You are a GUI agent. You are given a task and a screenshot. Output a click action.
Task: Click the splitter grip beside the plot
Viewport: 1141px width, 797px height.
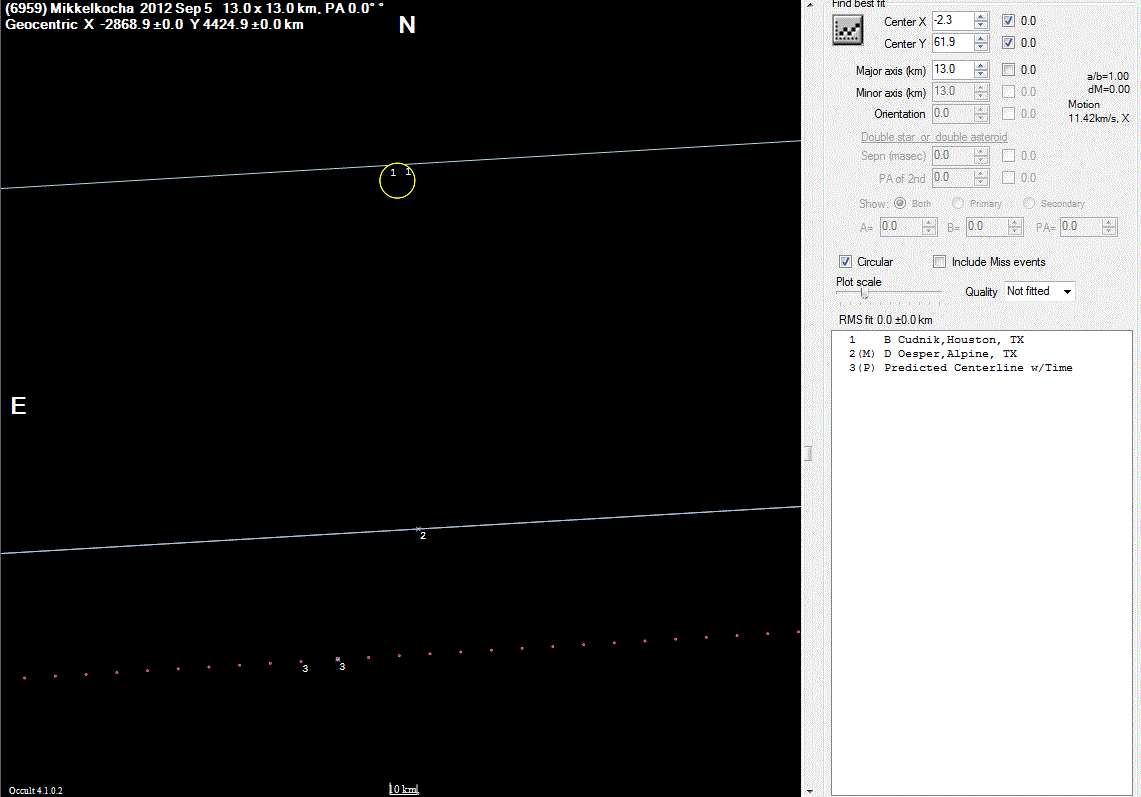(x=808, y=453)
